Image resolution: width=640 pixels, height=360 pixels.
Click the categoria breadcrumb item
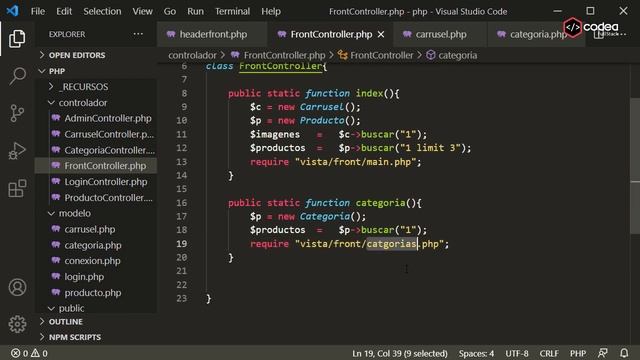point(457,55)
